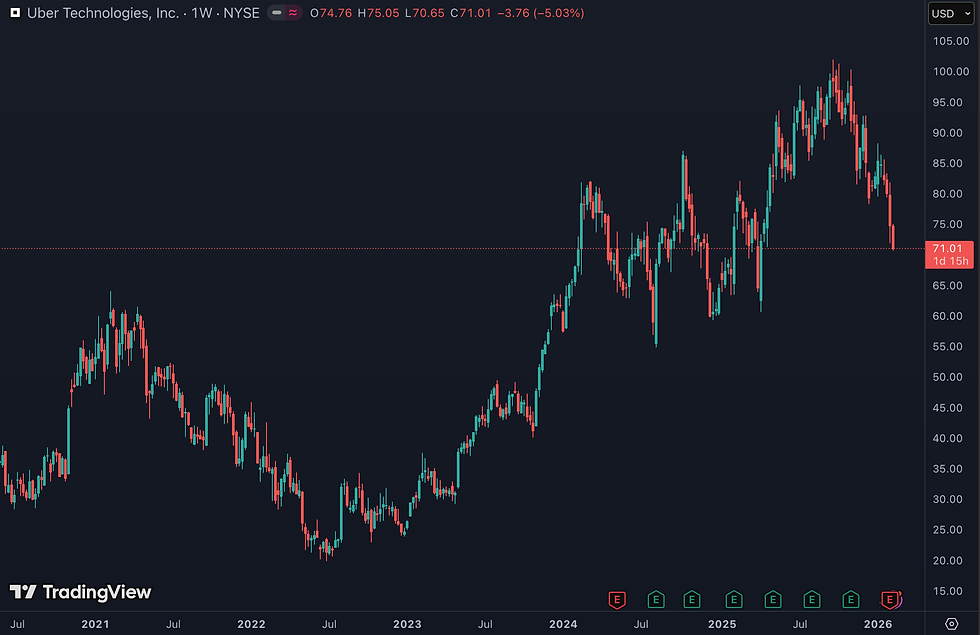Click the 2023 time axis label
This screenshot has width=980, height=635.
pos(407,624)
